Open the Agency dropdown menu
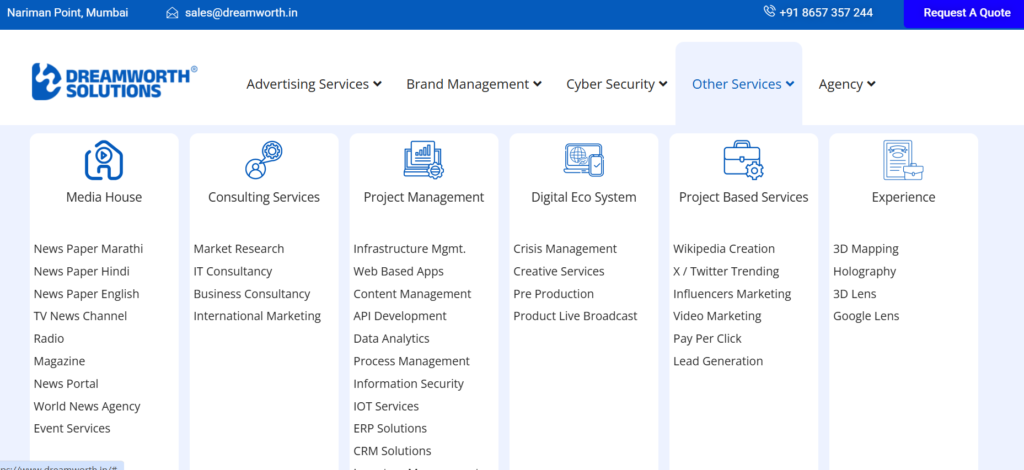Image resolution: width=1024 pixels, height=470 pixels. point(847,84)
